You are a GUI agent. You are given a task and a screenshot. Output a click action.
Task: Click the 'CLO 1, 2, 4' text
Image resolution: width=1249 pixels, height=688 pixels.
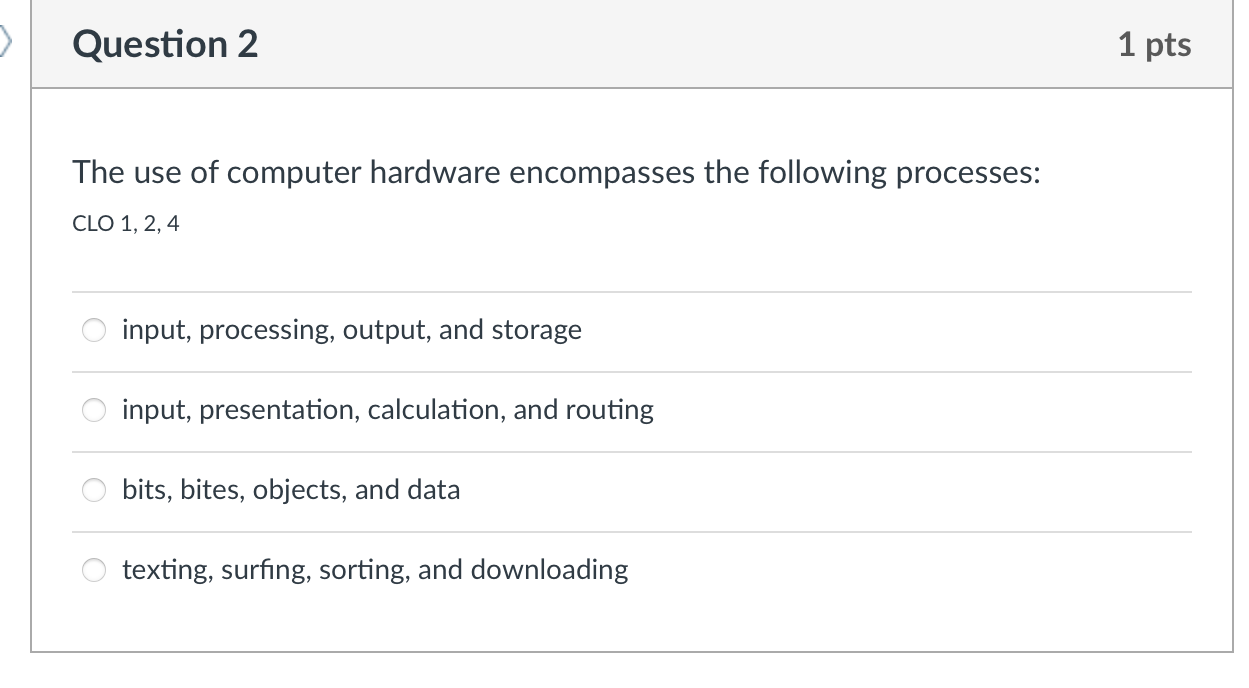126,224
